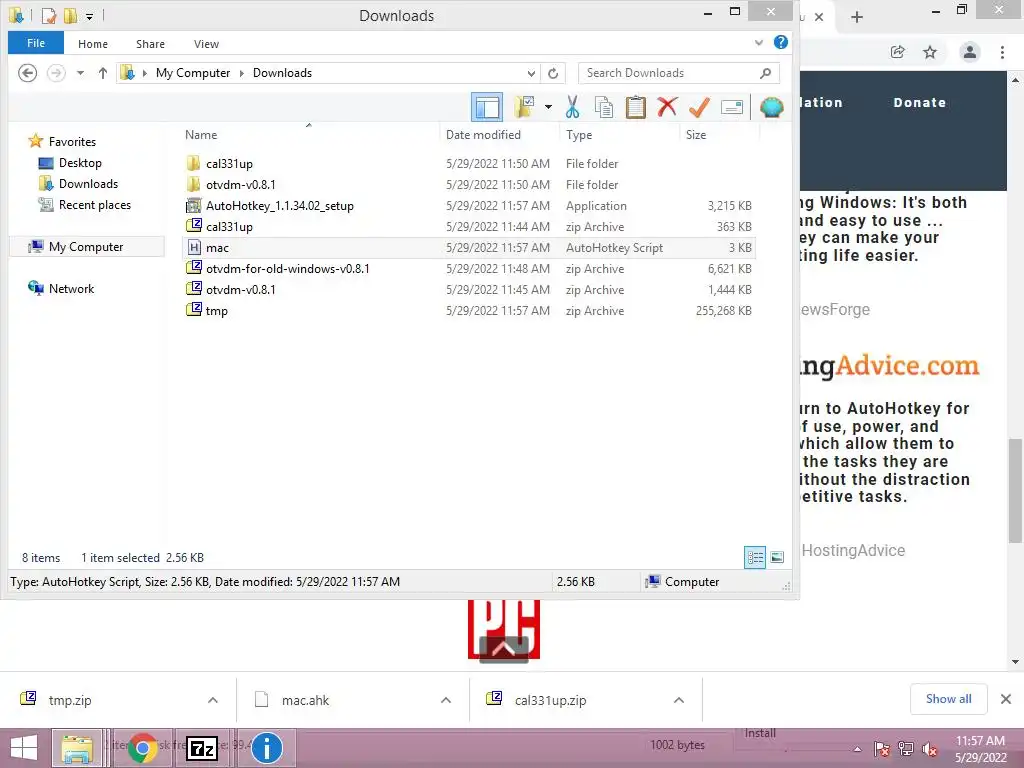Select My Computer in navigation pane
The width and height of the screenshot is (1024, 768).
[x=86, y=247]
